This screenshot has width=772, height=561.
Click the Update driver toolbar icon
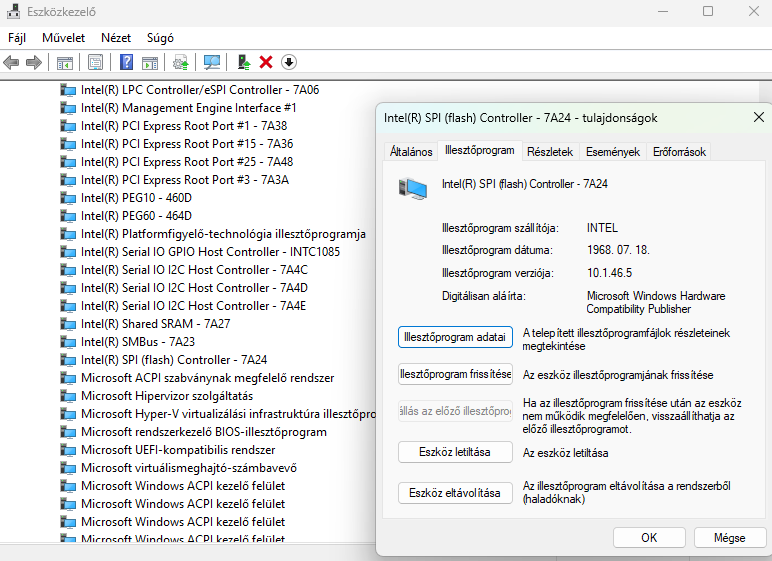pos(181,63)
